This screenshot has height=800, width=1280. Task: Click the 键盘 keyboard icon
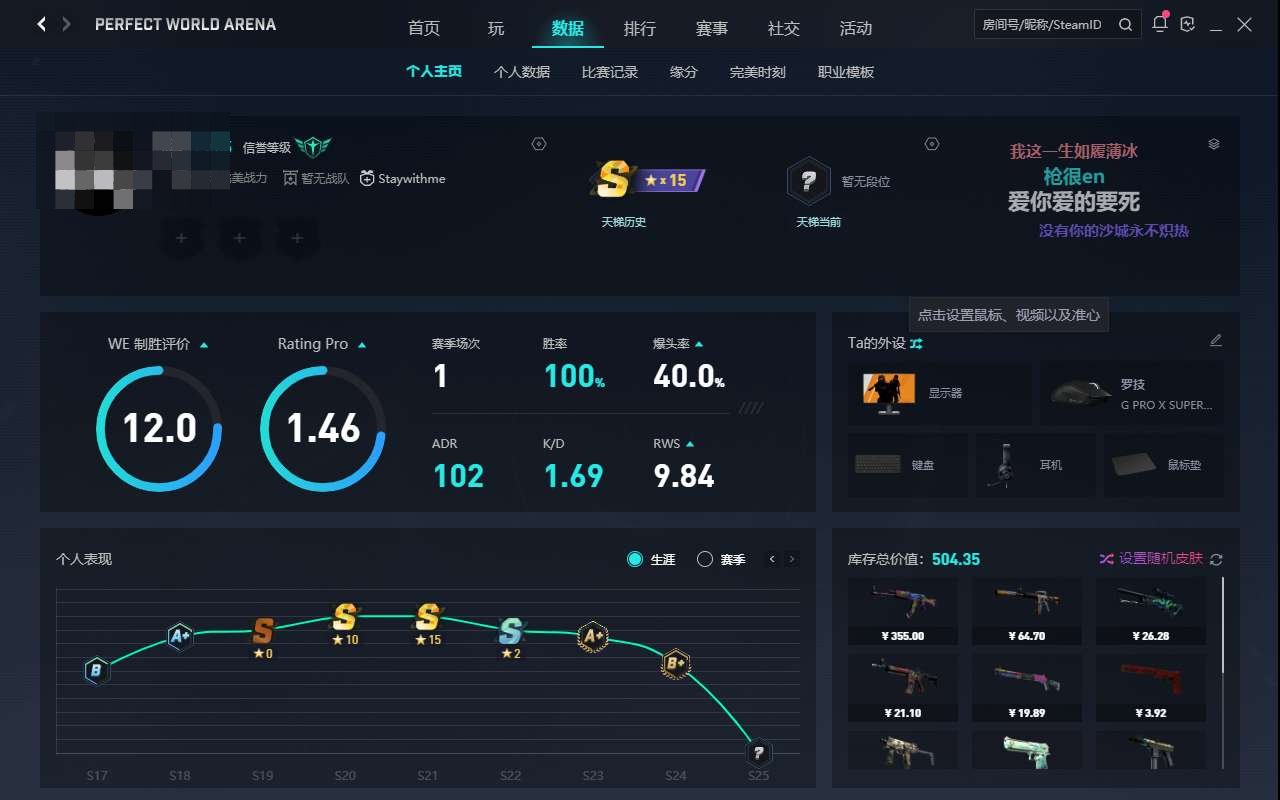[x=878, y=465]
